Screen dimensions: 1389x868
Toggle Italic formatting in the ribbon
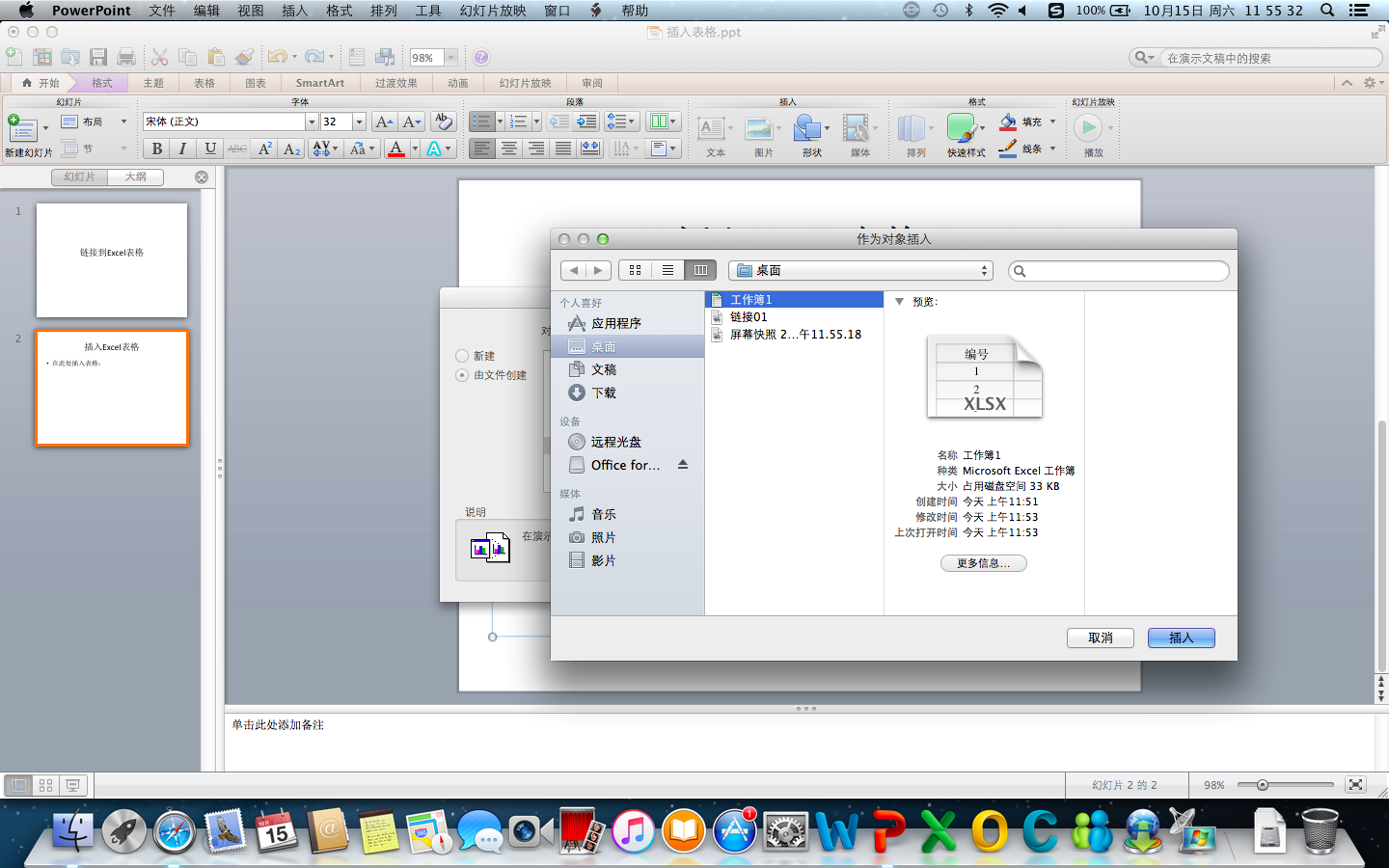tap(182, 149)
